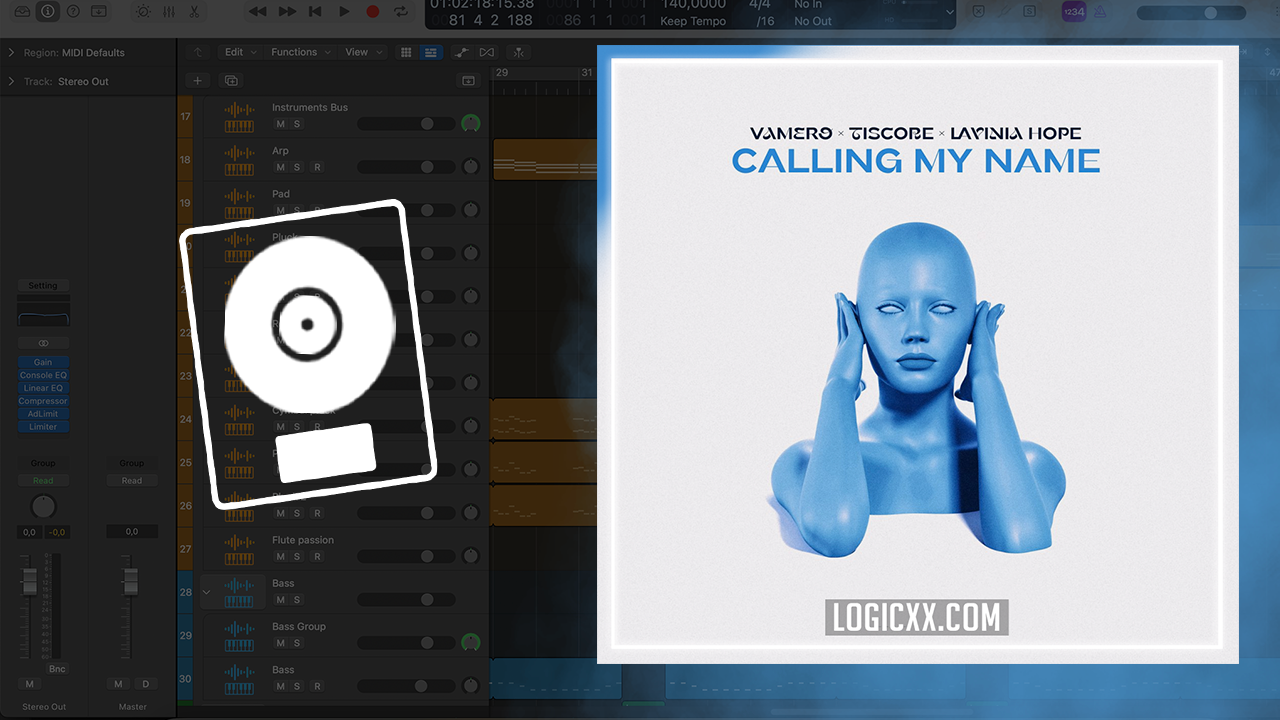Viewport: 1280px width, 720px height.
Task: Click the Bass Group track icon
Action: click(x=239, y=636)
